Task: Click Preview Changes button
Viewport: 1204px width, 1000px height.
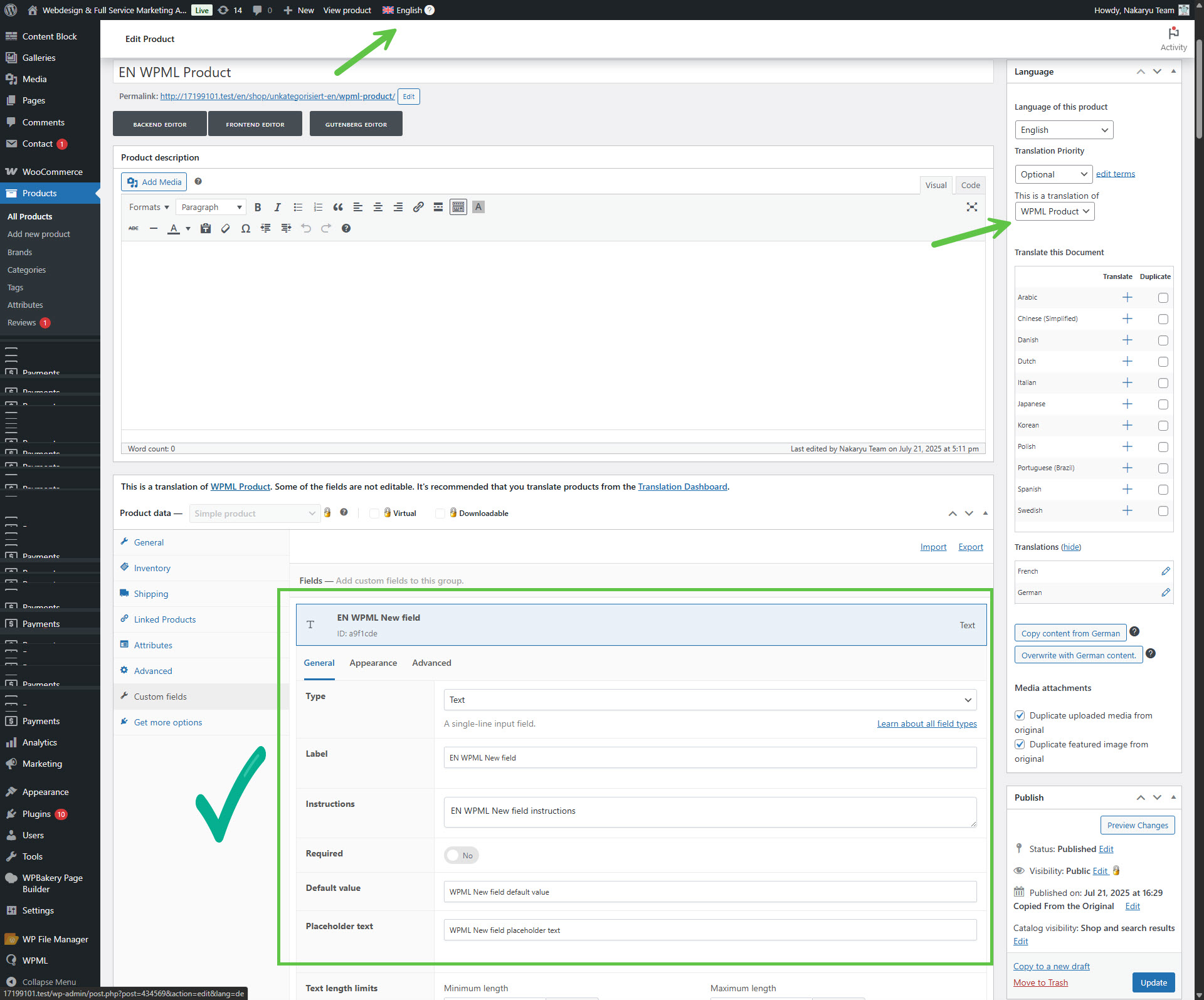Action: [x=1138, y=825]
